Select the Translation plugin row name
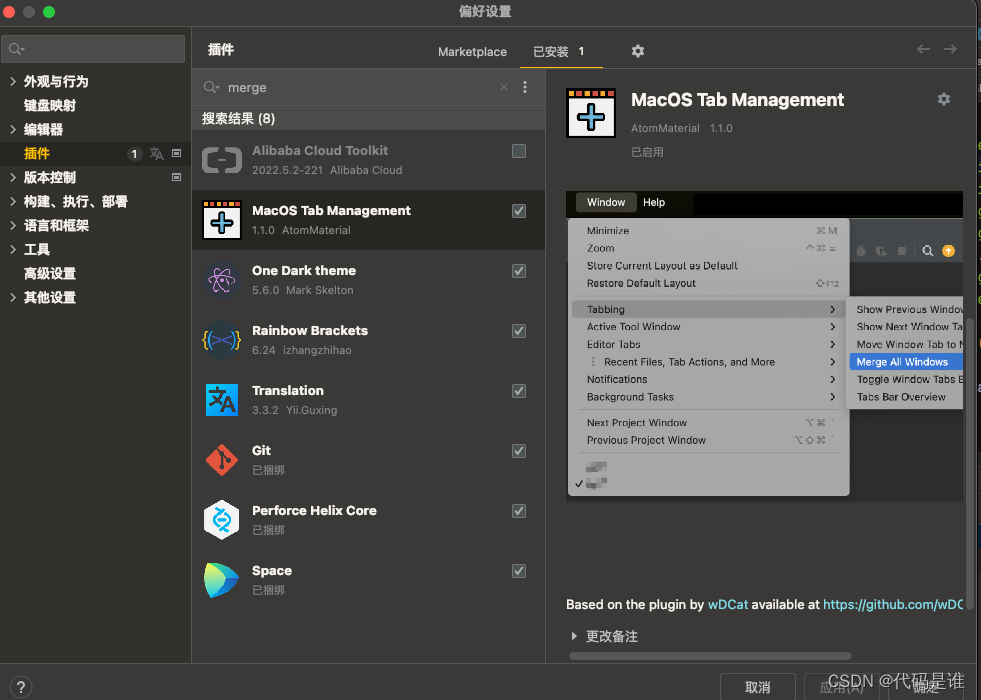The height and width of the screenshot is (700, 981). 288,390
